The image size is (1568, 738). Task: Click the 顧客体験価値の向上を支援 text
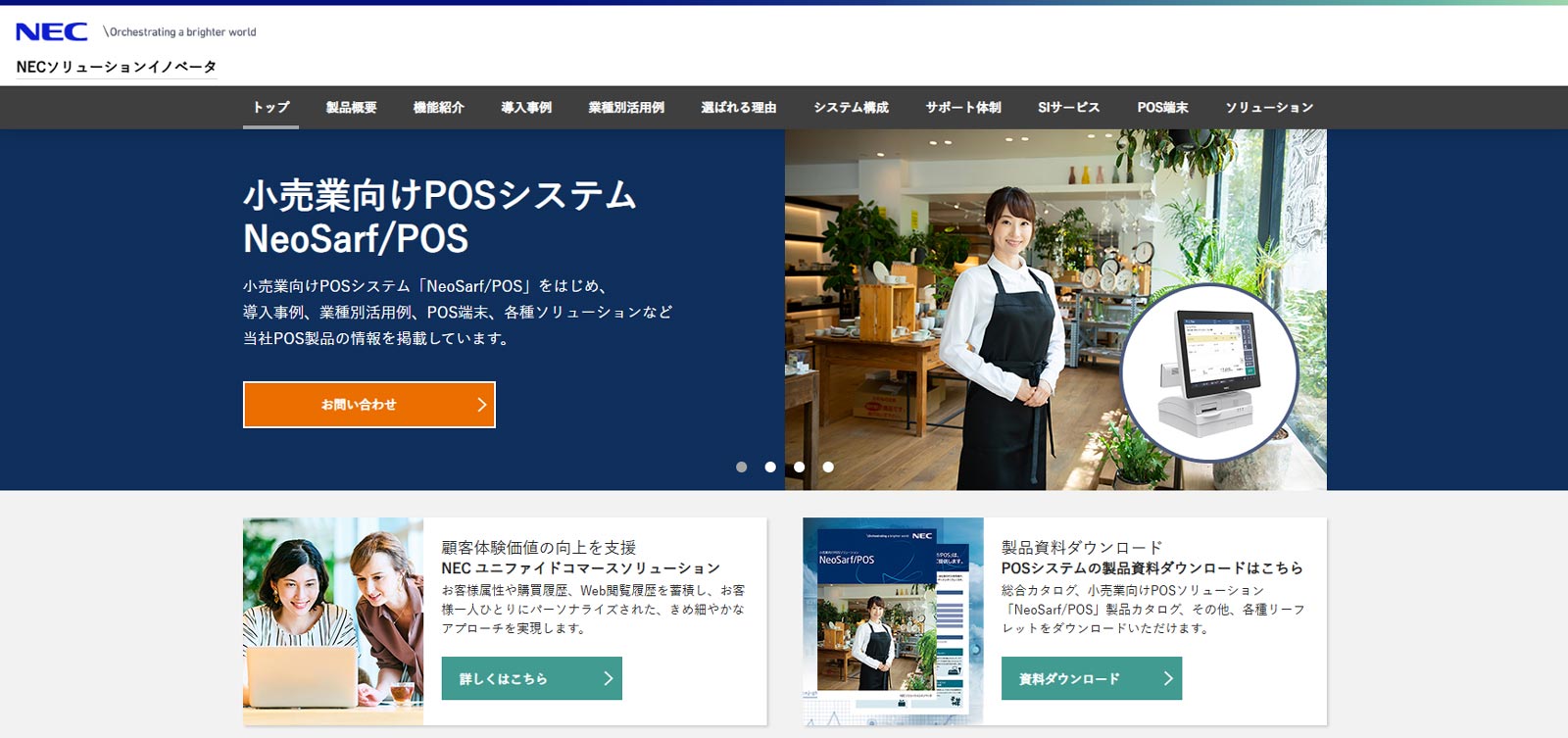(x=539, y=547)
